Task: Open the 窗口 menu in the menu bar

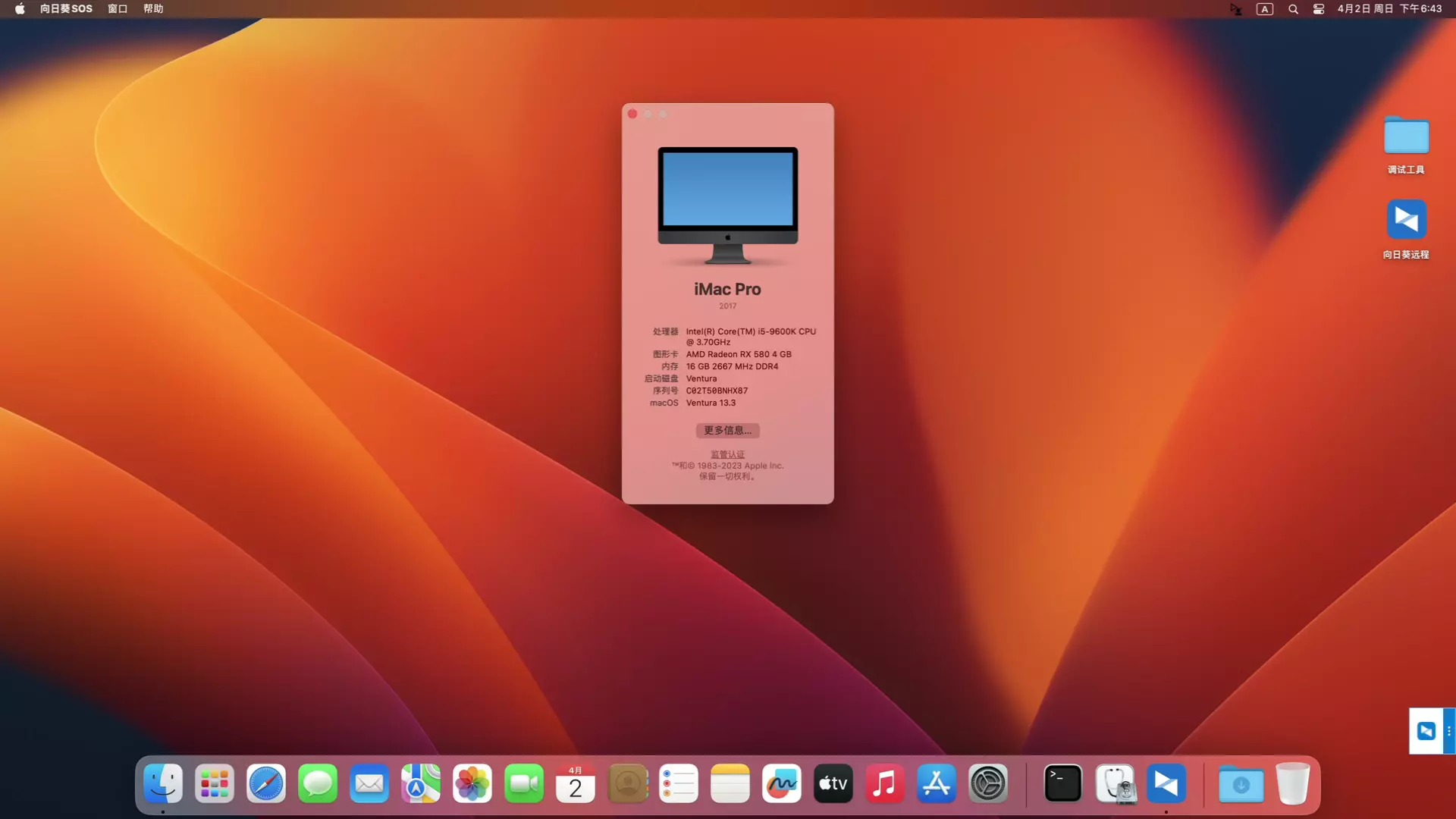Action: click(x=117, y=8)
